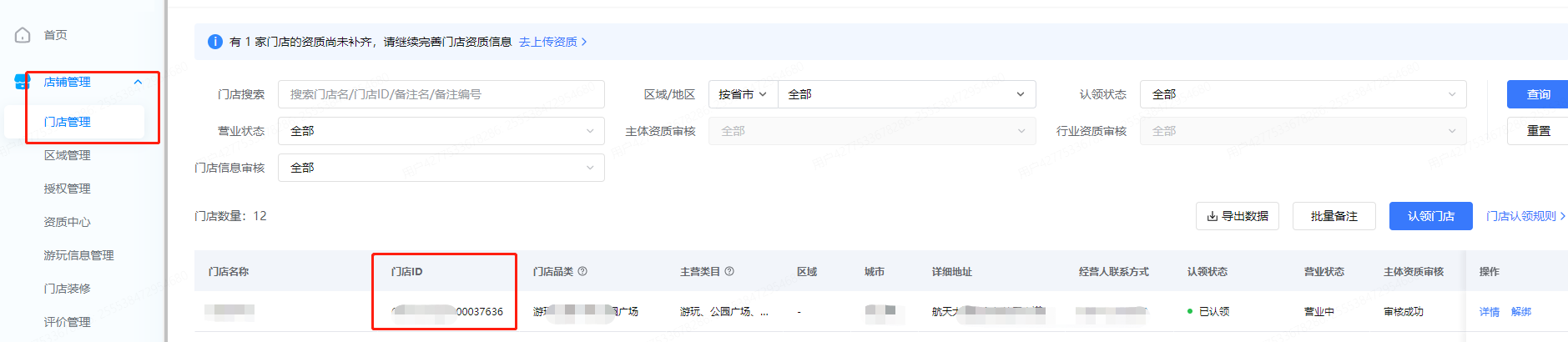Open the 认领状态 dropdown
Viewport: 1568px width, 342px height.
coord(1302,94)
